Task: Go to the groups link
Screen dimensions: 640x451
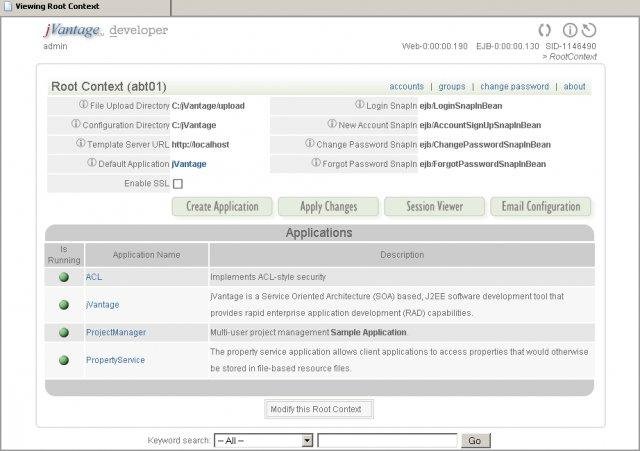Action: (x=451, y=87)
